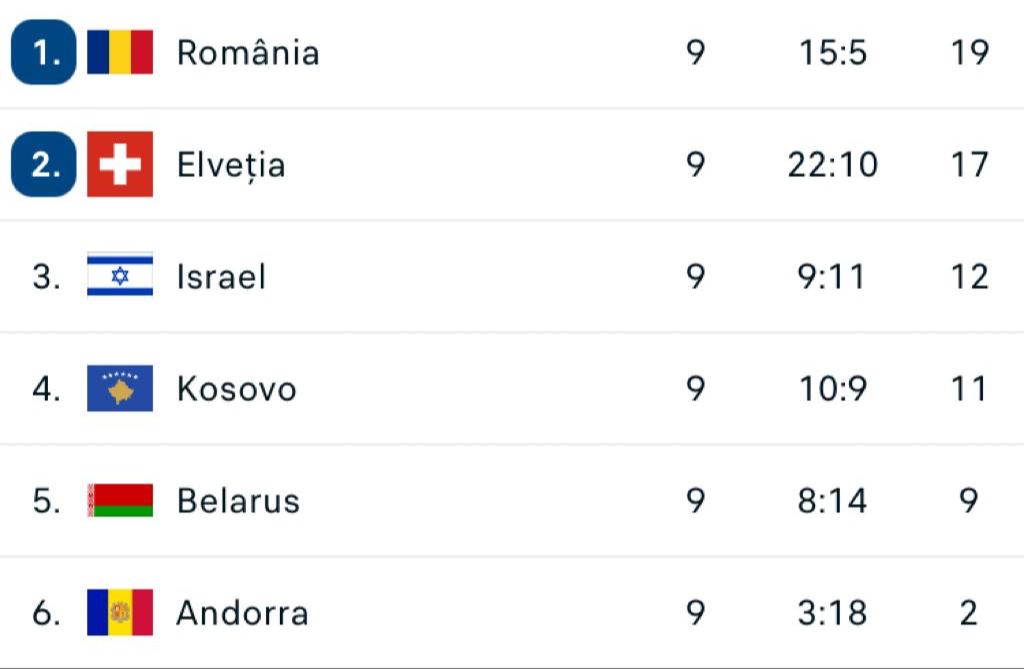Click the Switzerland flag icon
The height and width of the screenshot is (669, 1024).
coord(120,164)
